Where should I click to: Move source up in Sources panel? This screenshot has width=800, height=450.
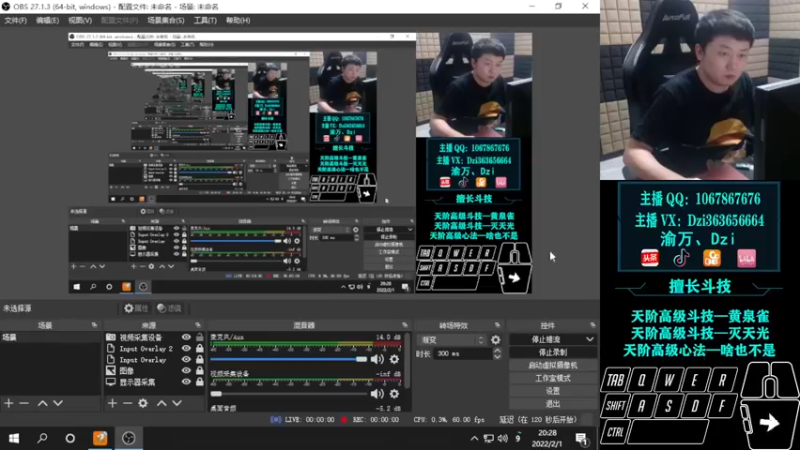[x=162, y=403]
